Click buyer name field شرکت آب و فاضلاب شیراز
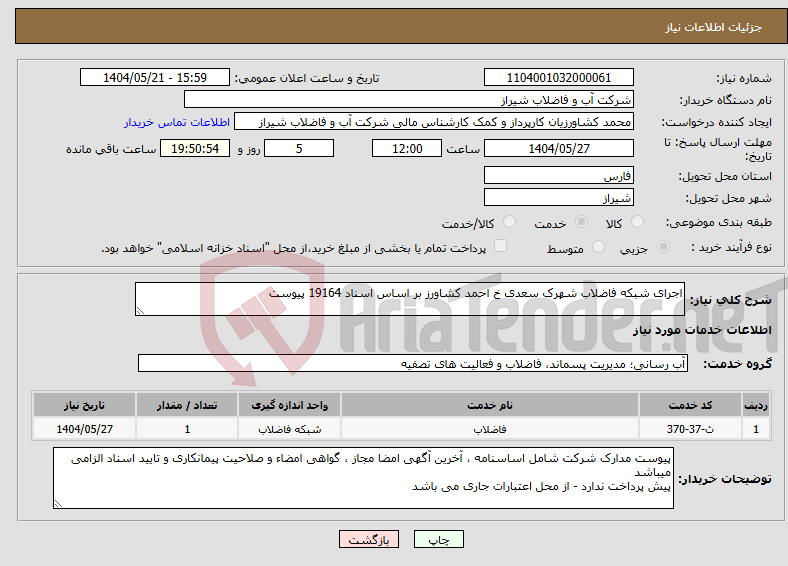Screen dimensions: 788x566 pyautogui.click(x=409, y=100)
